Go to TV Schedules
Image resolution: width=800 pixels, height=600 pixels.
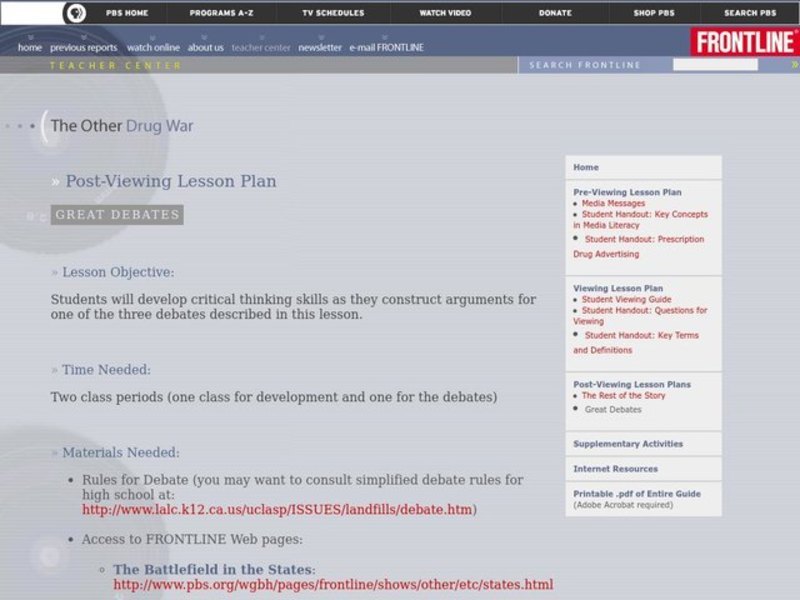click(x=333, y=13)
